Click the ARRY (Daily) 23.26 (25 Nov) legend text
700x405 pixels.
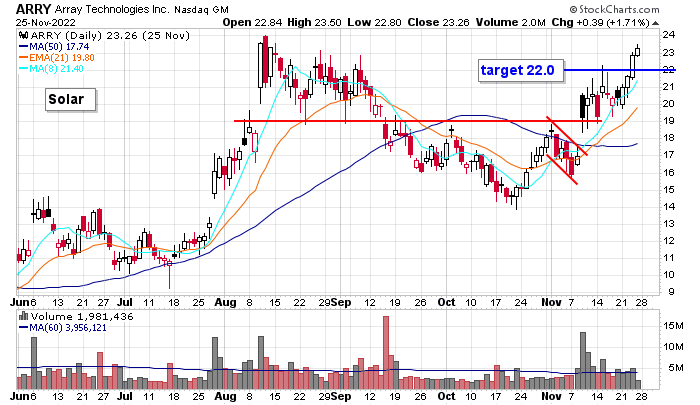[109, 35]
